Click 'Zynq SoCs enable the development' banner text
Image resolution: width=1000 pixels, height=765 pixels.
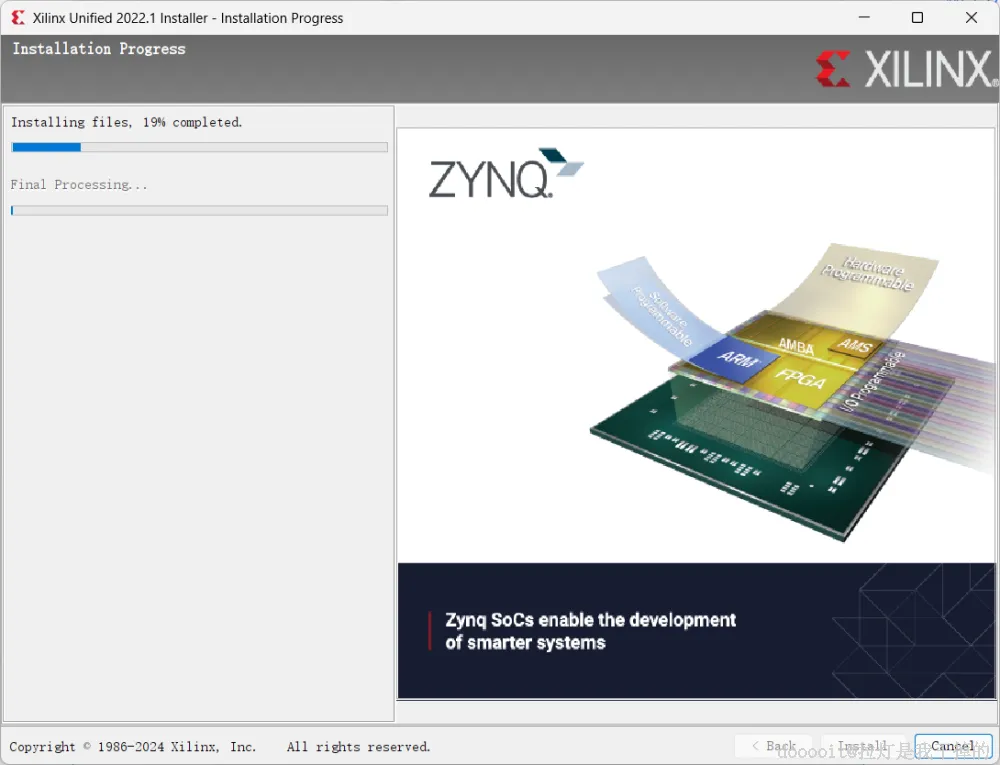pyautogui.click(x=590, y=620)
